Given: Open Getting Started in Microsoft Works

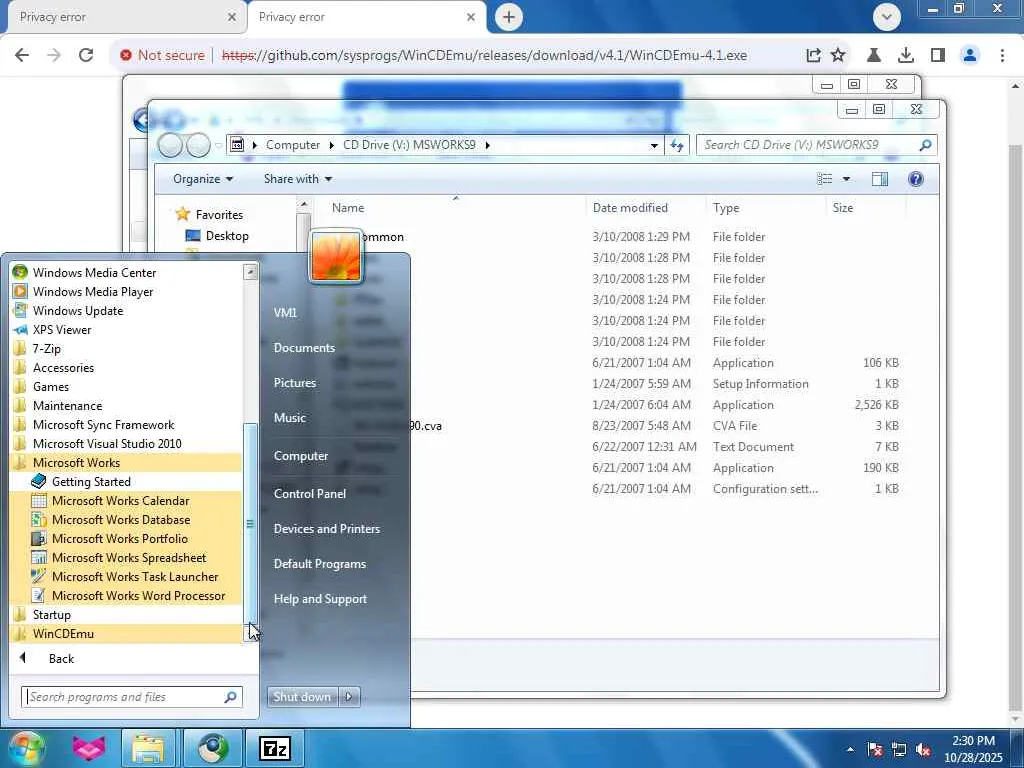Looking at the screenshot, I should point(91,481).
